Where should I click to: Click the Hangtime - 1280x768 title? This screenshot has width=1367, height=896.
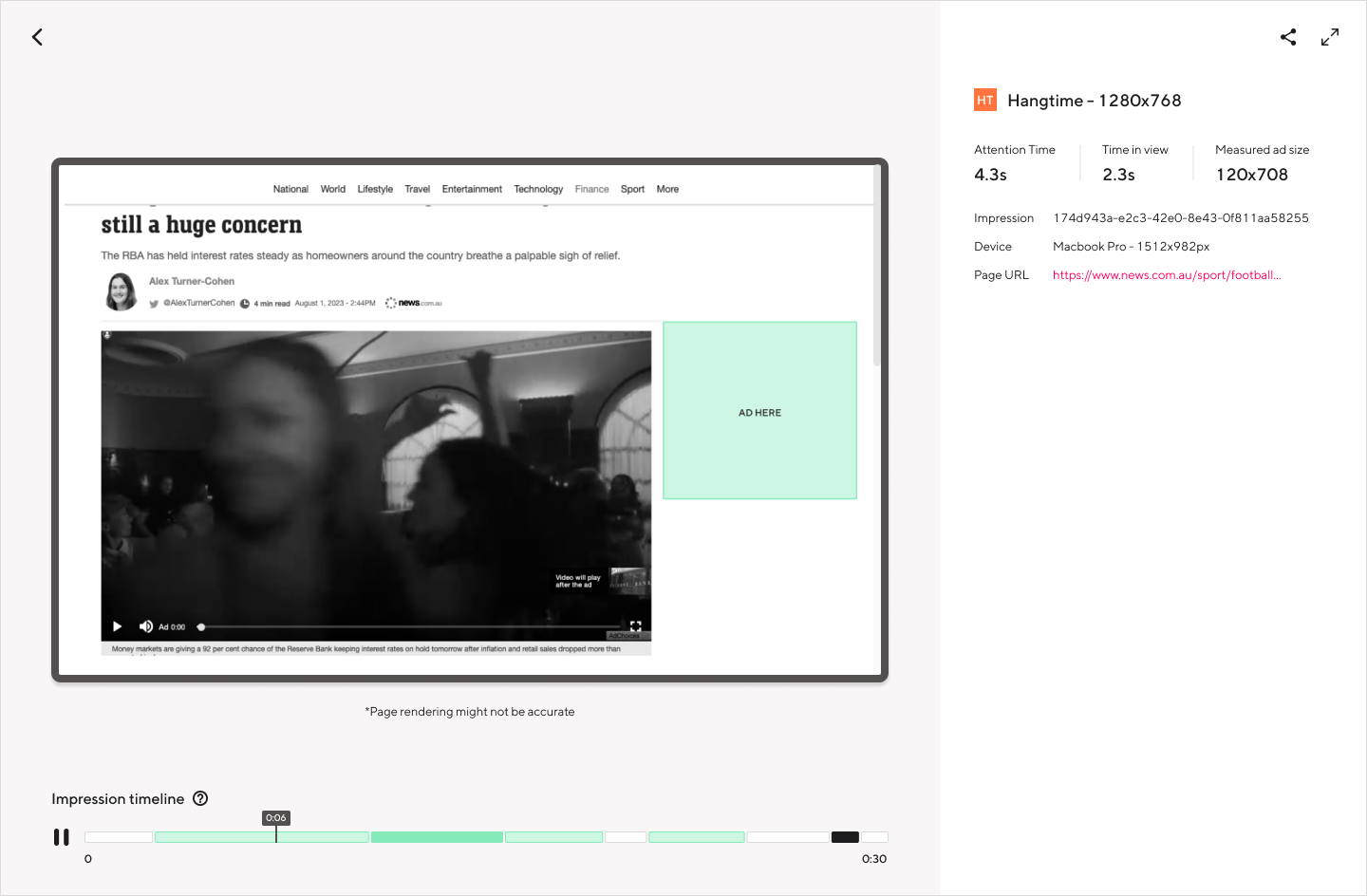tap(1095, 101)
